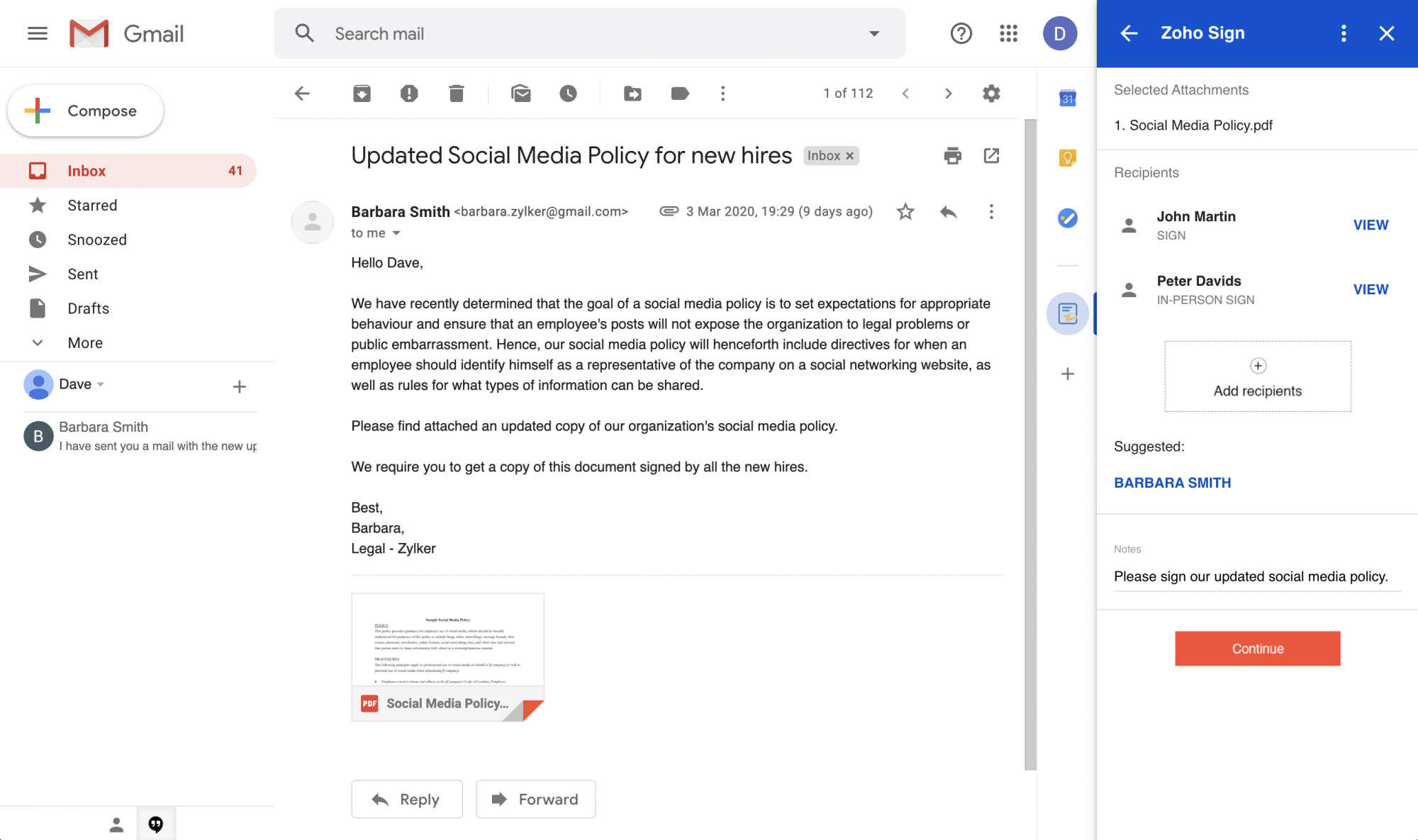The width and height of the screenshot is (1418, 840).
Task: Open the Starred folder
Action: point(92,205)
